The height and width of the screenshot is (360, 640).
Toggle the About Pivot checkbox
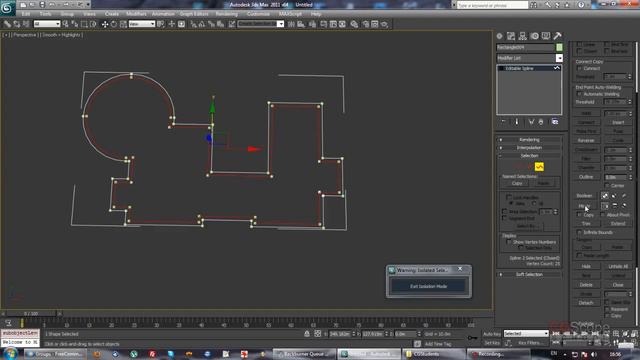[x=603, y=215]
